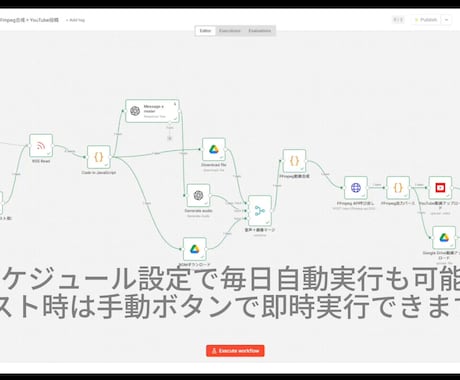Open the OpenAI Message a model node
The image size is (460, 380).
(152, 111)
